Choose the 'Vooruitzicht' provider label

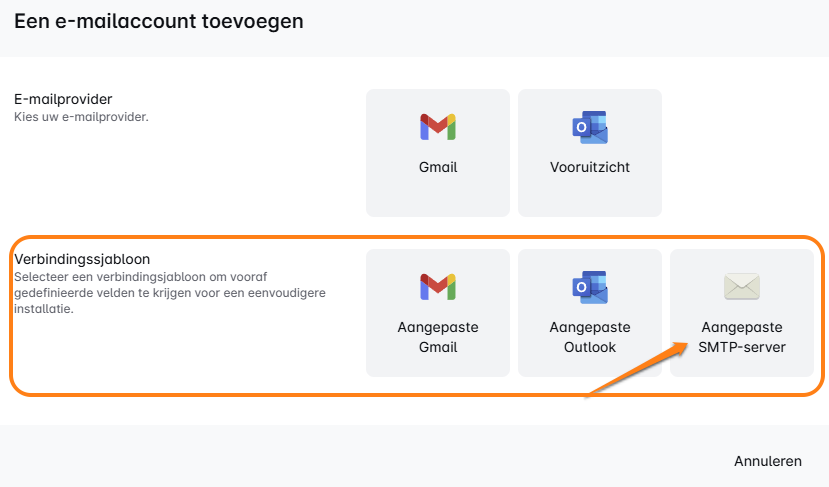[590, 167]
